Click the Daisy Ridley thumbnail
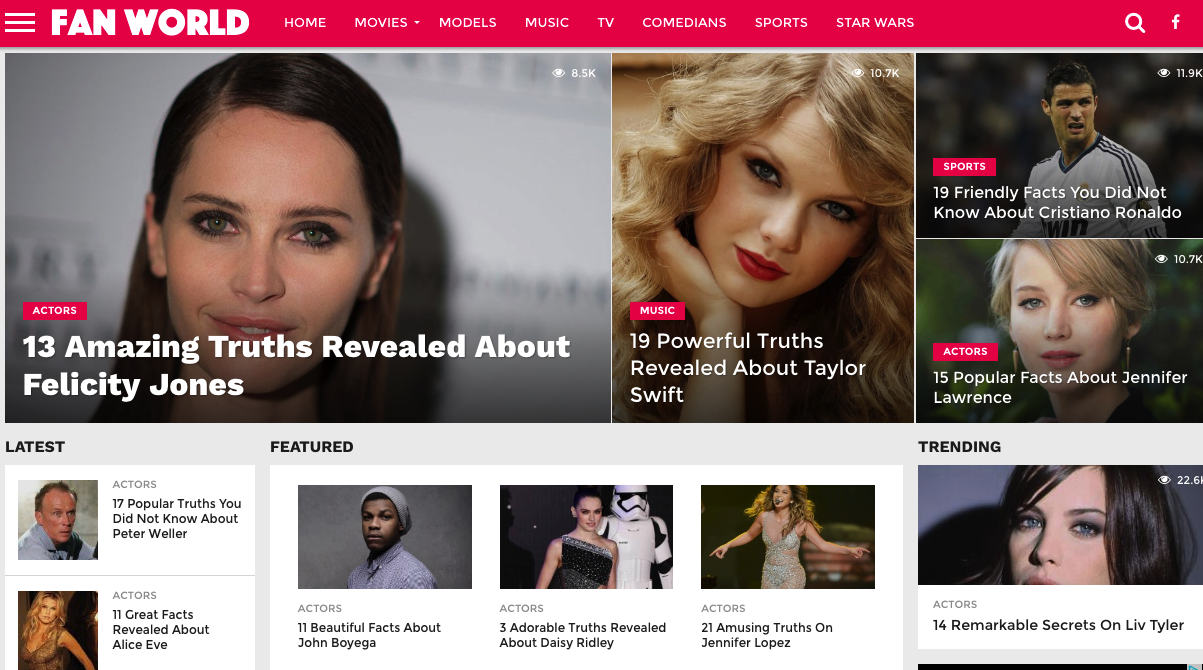 pyautogui.click(x=586, y=537)
